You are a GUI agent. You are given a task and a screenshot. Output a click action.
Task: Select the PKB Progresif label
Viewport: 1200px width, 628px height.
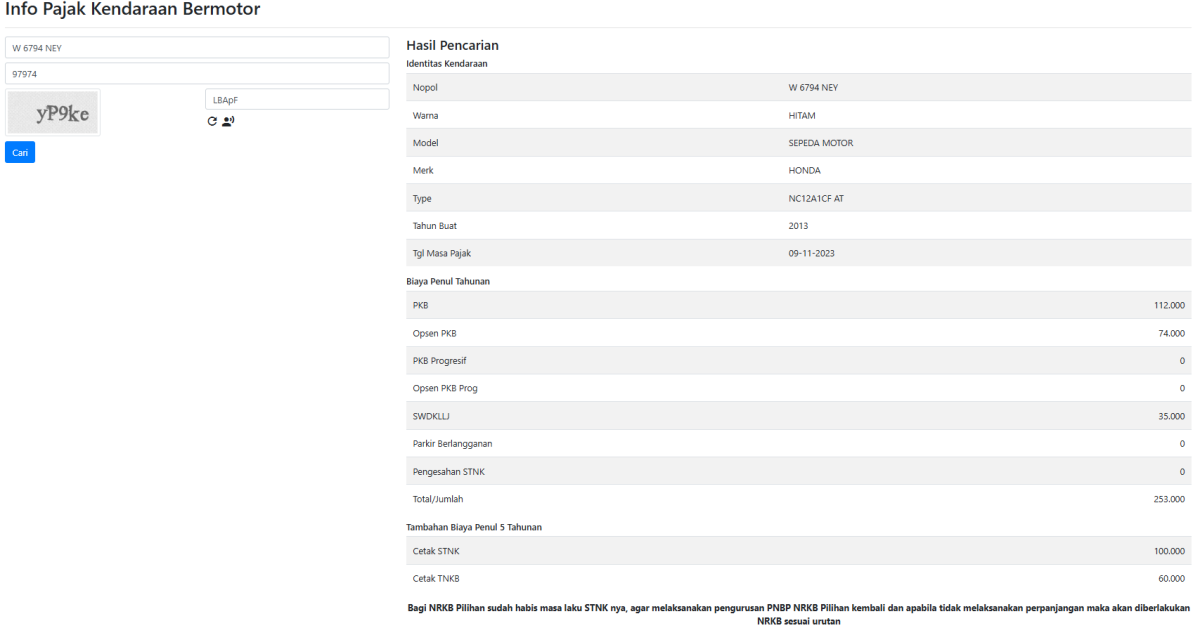[440, 361]
